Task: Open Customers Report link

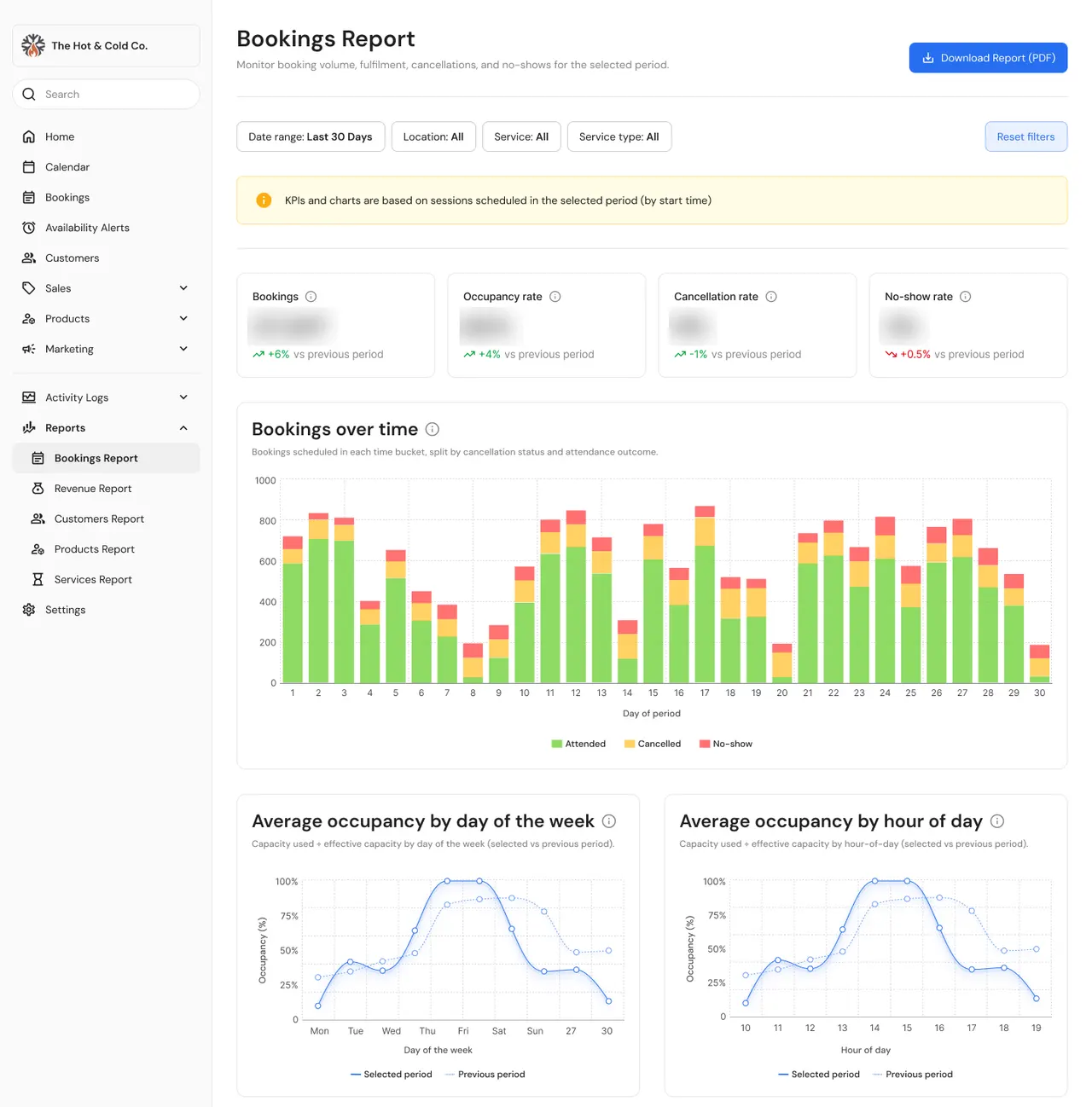Action: 106,519
